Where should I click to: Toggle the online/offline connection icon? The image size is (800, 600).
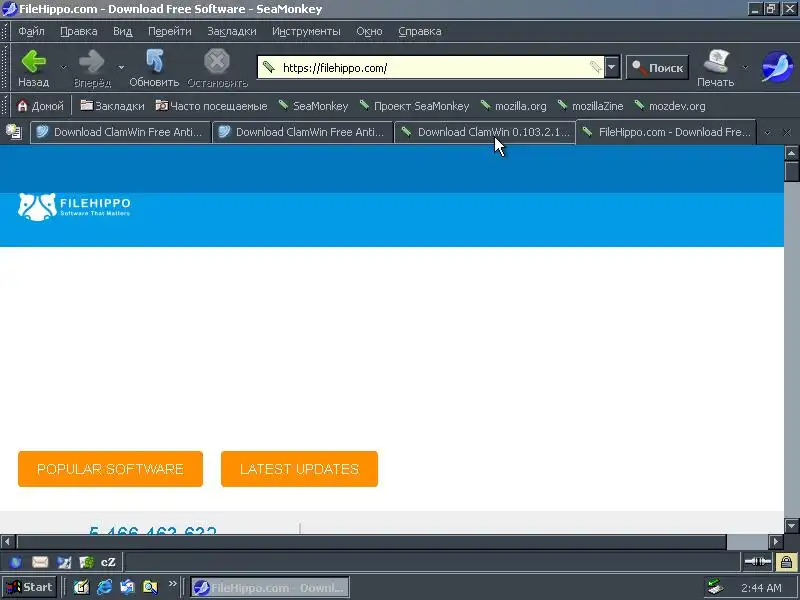click(757, 562)
